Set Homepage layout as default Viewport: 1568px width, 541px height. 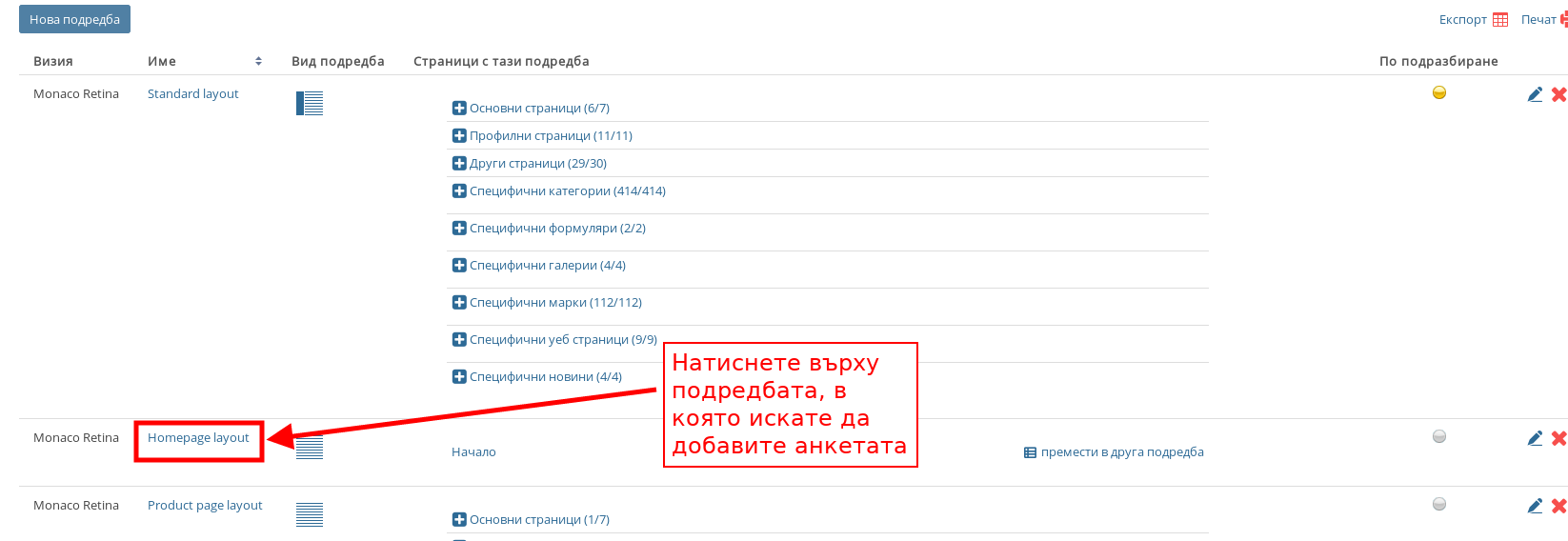pos(1439,436)
